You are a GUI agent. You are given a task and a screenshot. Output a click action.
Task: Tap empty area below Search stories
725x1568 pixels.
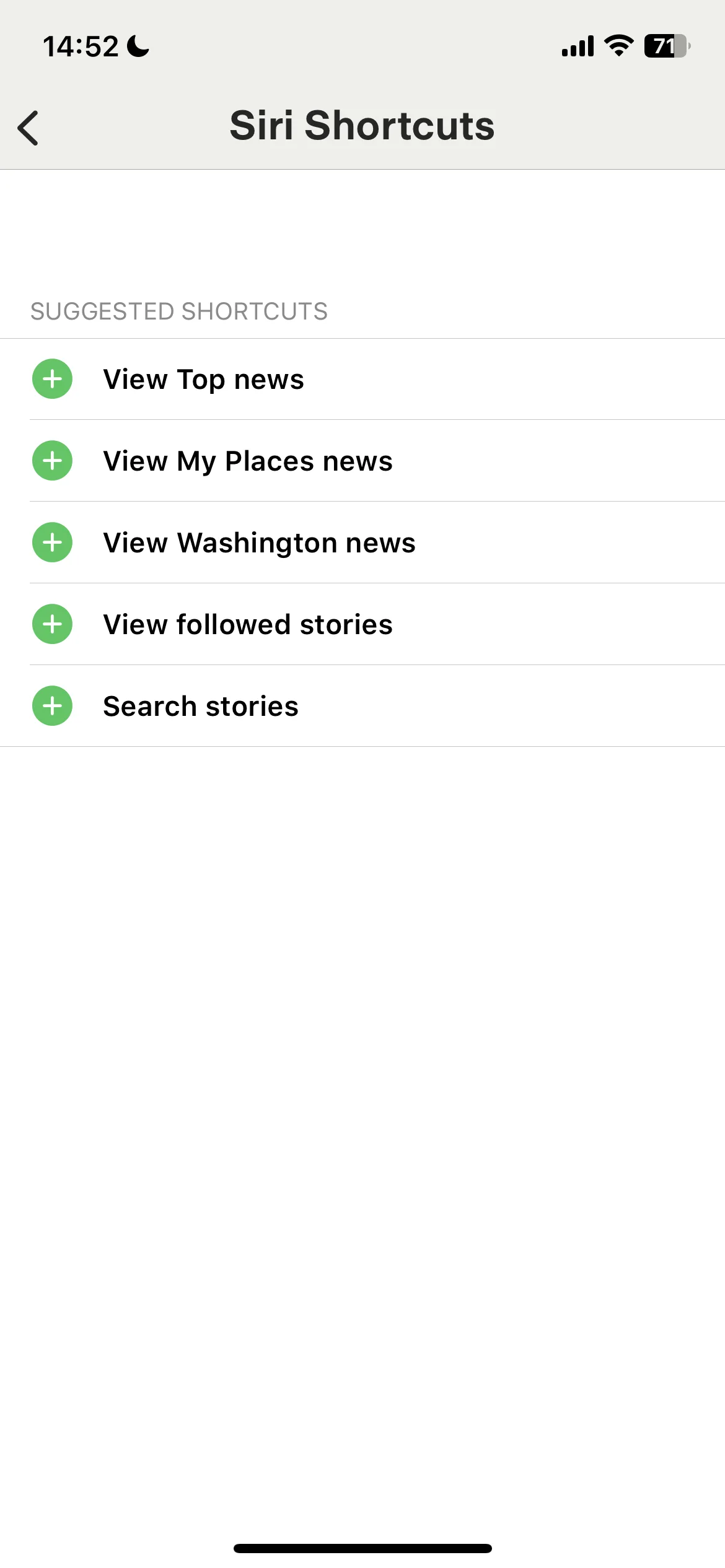pos(362,1115)
